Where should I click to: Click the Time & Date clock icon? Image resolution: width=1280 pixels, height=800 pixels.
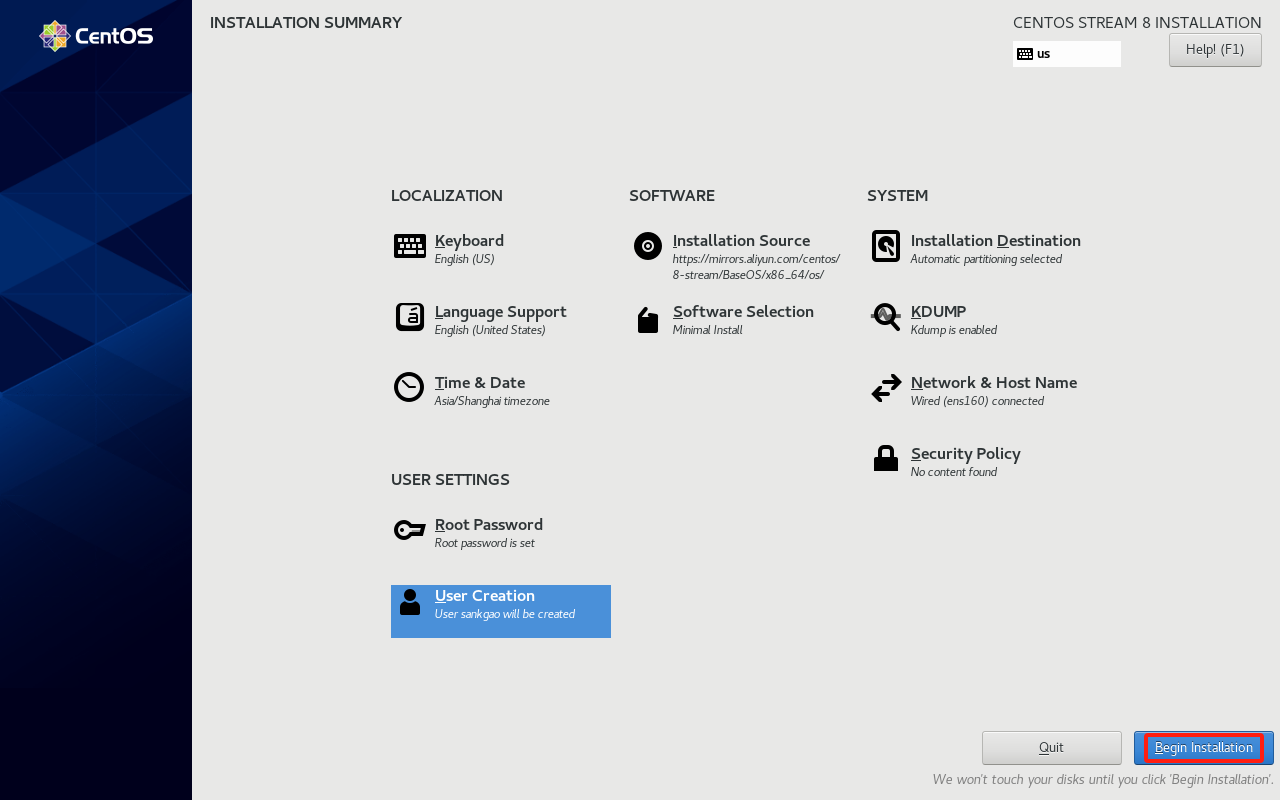coord(409,387)
